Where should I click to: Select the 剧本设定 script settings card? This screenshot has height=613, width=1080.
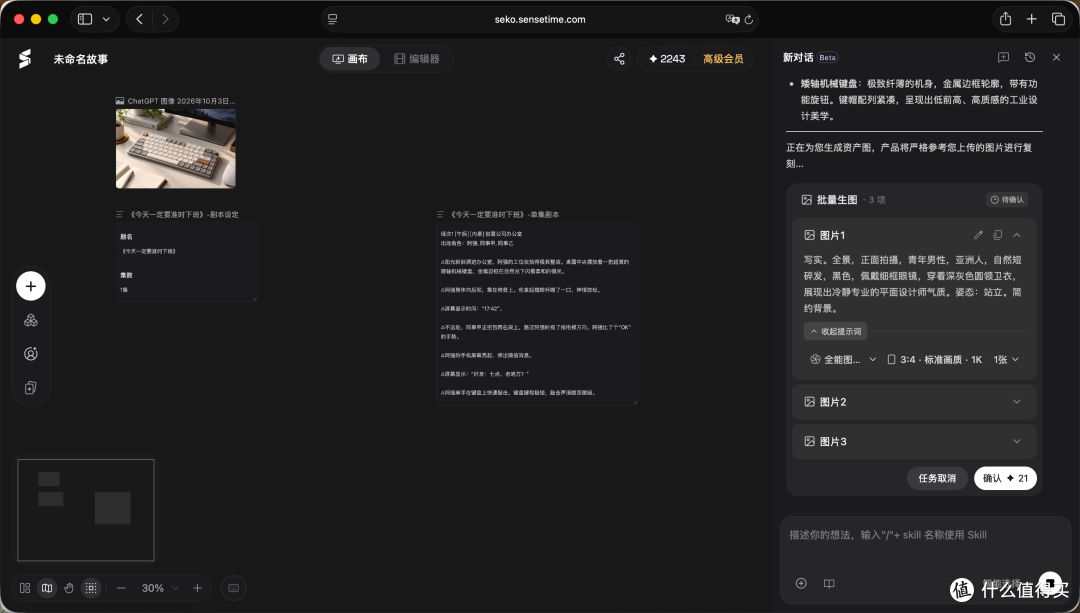(x=187, y=261)
